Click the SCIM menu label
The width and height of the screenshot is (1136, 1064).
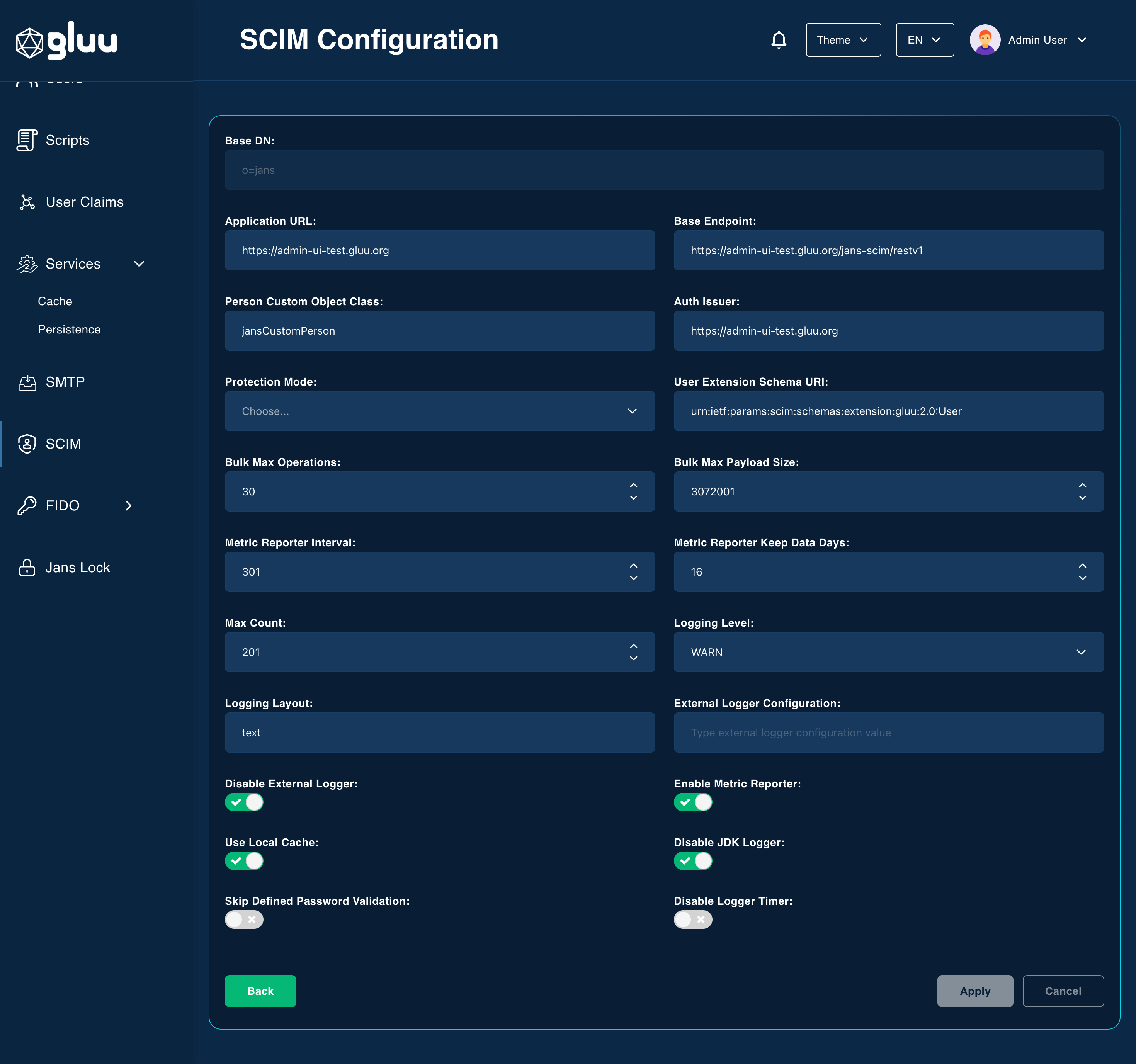click(63, 444)
